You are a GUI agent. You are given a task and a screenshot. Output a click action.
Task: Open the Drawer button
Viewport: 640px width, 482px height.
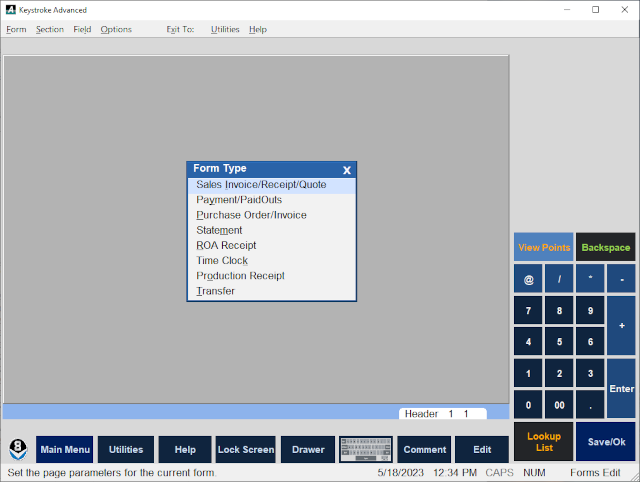(x=307, y=449)
